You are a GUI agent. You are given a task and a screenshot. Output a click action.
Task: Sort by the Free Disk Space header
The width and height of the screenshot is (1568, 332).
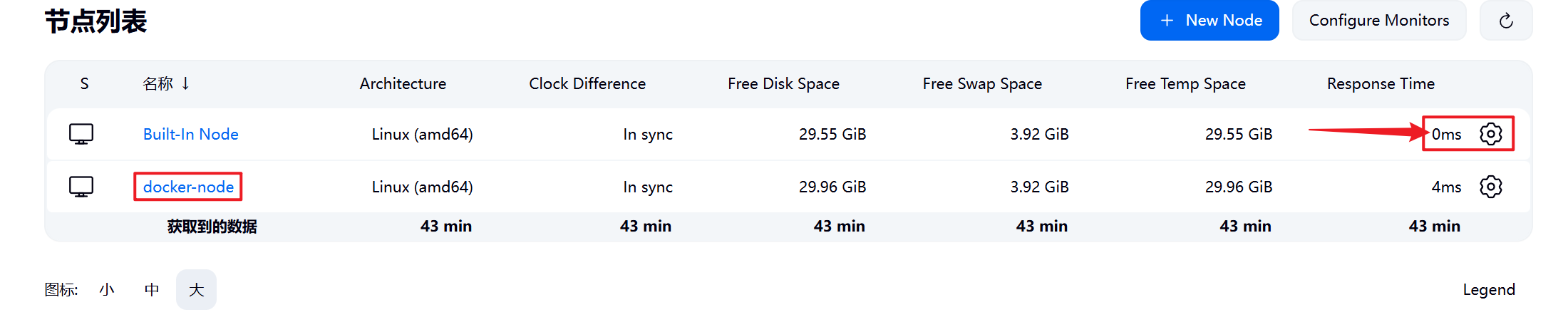tap(783, 84)
